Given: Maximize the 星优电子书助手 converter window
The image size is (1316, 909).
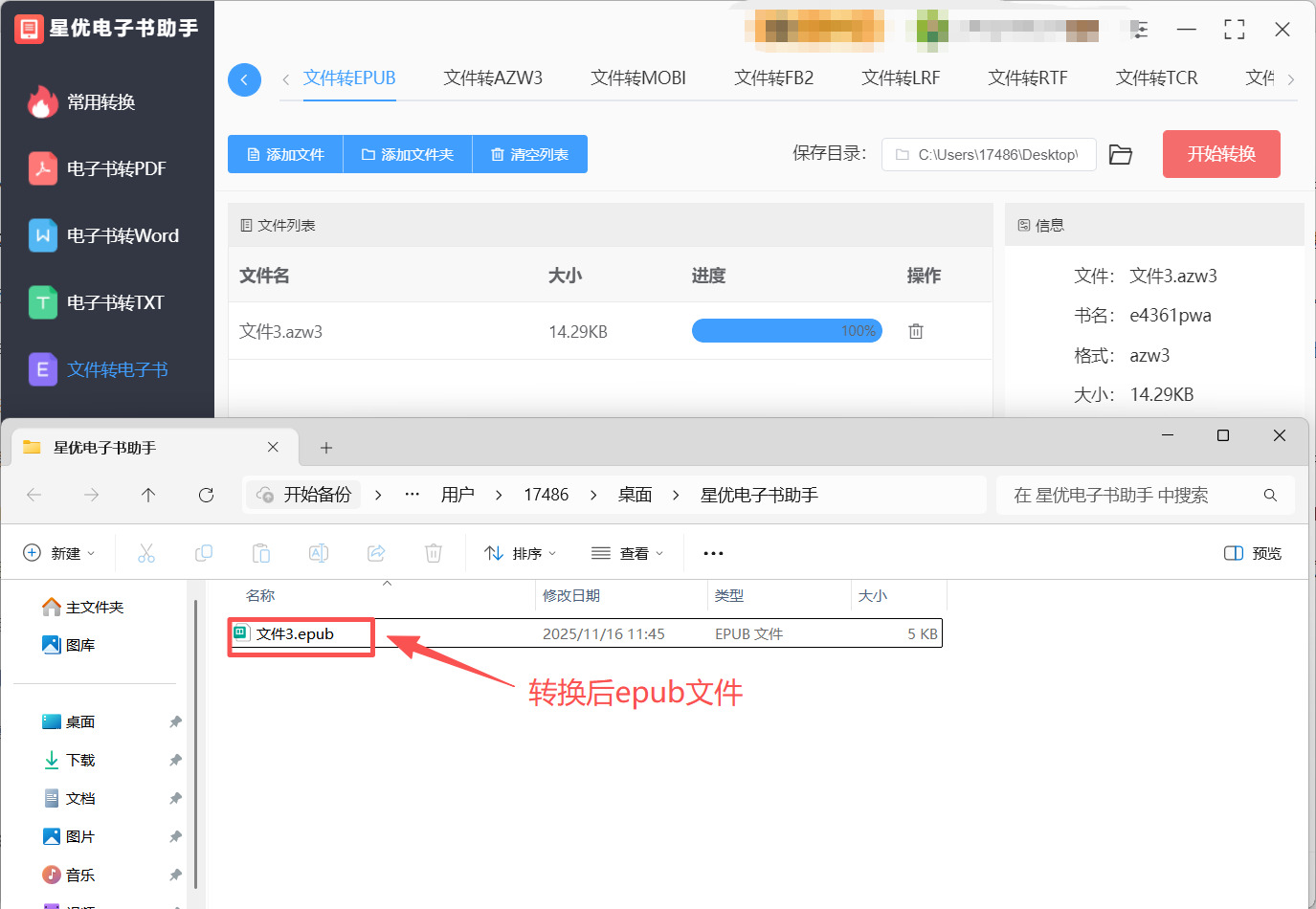Looking at the screenshot, I should (1235, 30).
